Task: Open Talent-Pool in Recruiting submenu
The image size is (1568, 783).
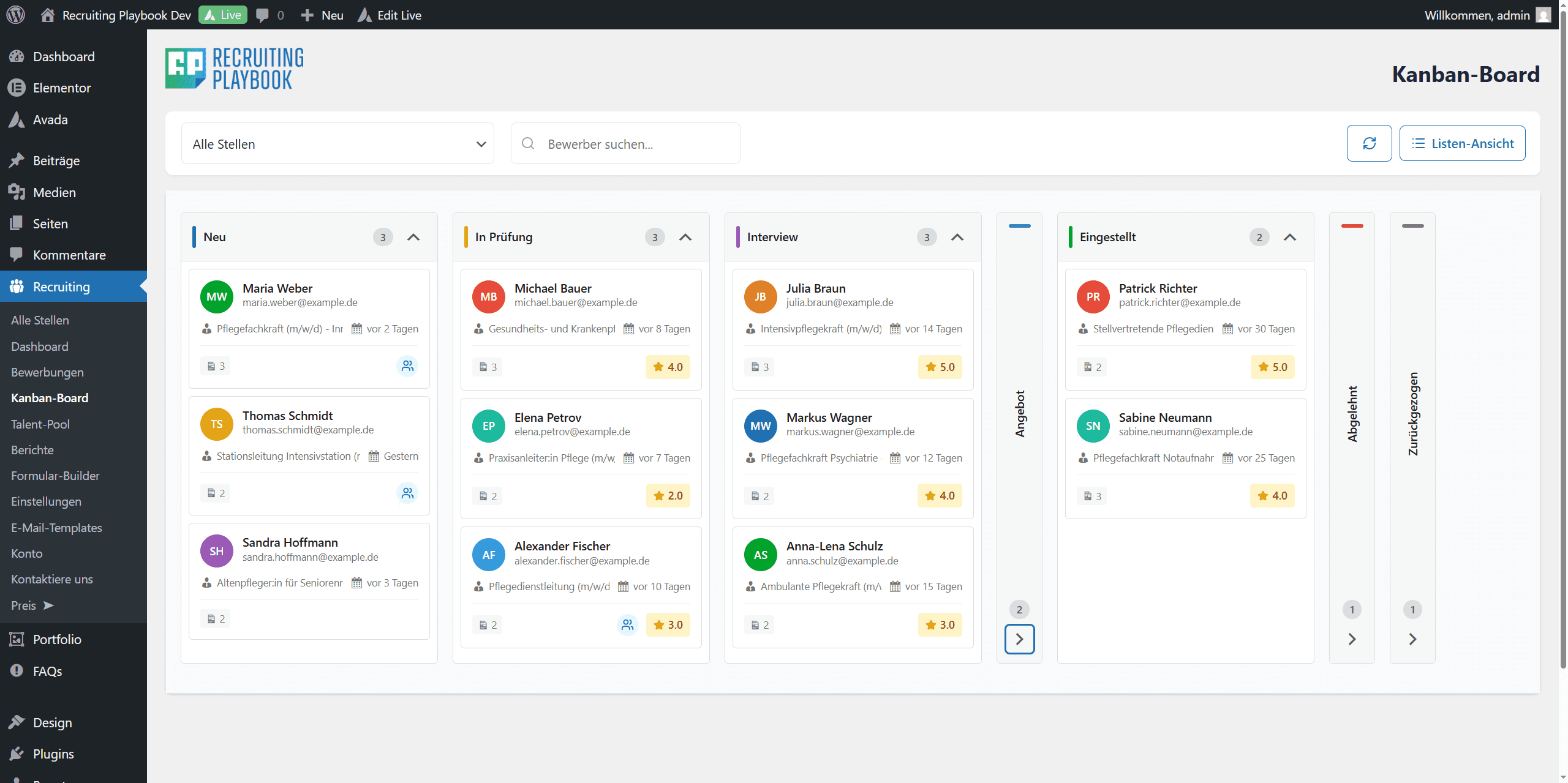Action: [x=40, y=424]
